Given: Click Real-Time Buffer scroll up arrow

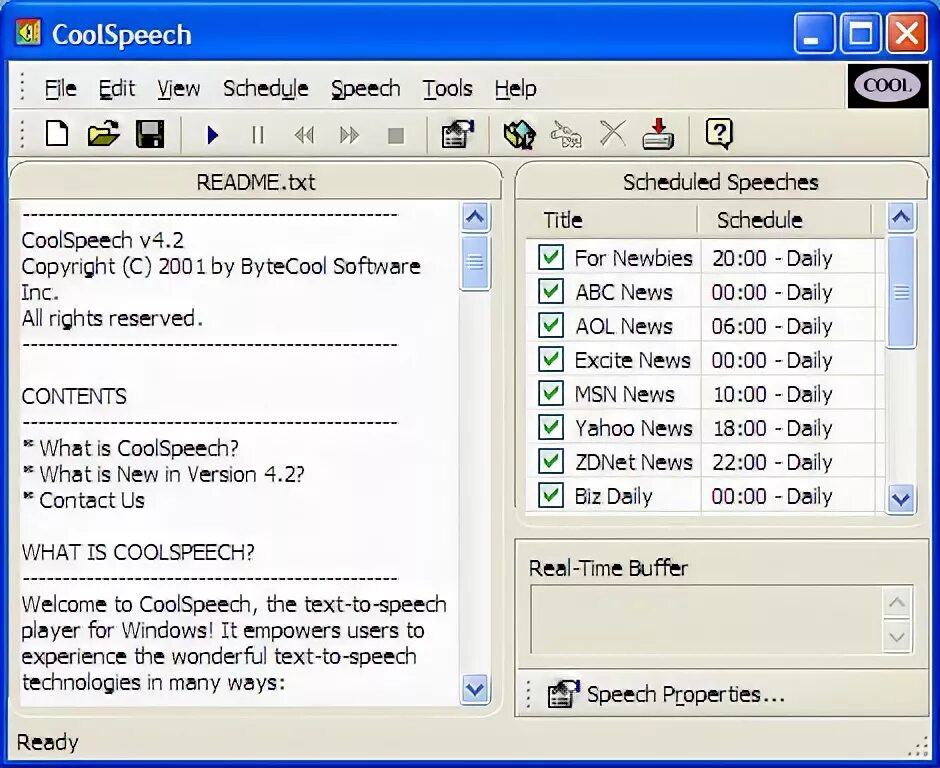Looking at the screenshot, I should pos(897,603).
